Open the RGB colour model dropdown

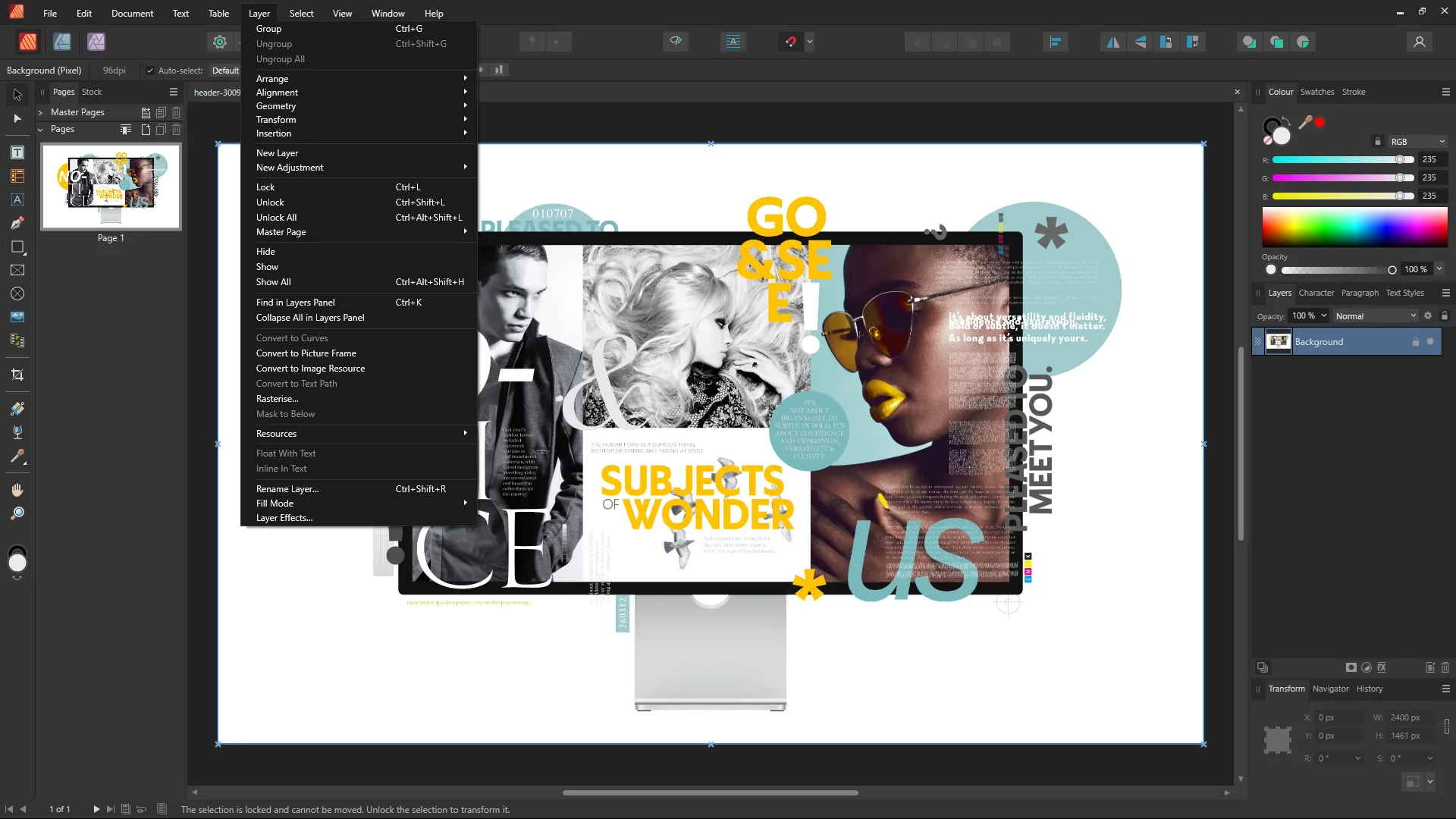click(x=1417, y=142)
